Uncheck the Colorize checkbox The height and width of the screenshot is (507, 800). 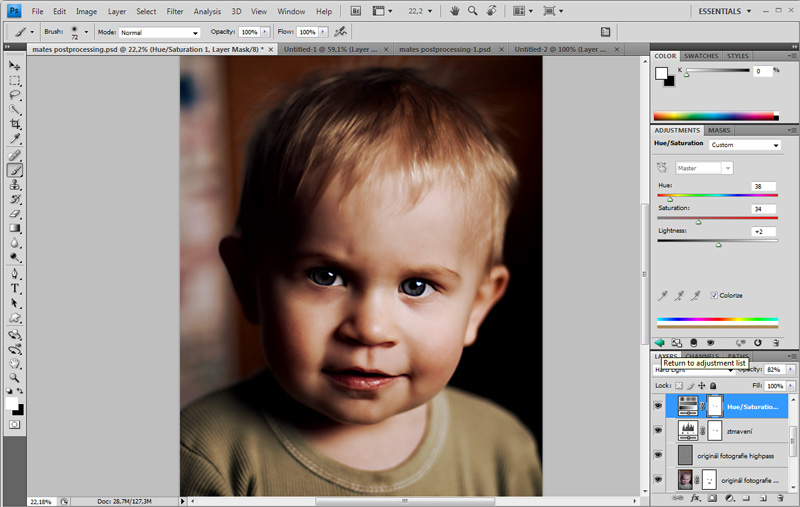[x=713, y=295]
